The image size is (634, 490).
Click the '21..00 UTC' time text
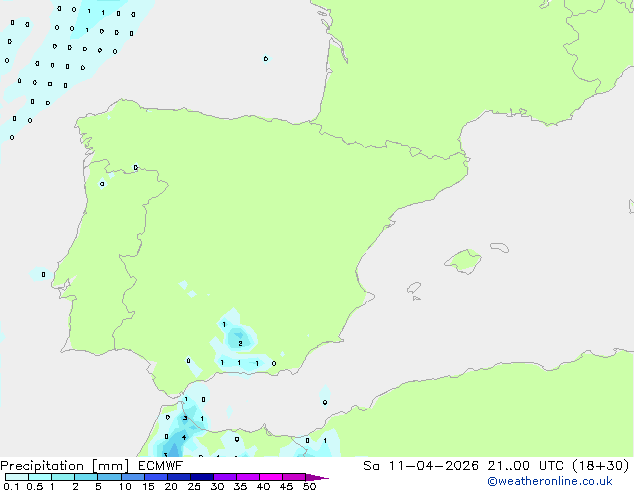tap(526, 465)
